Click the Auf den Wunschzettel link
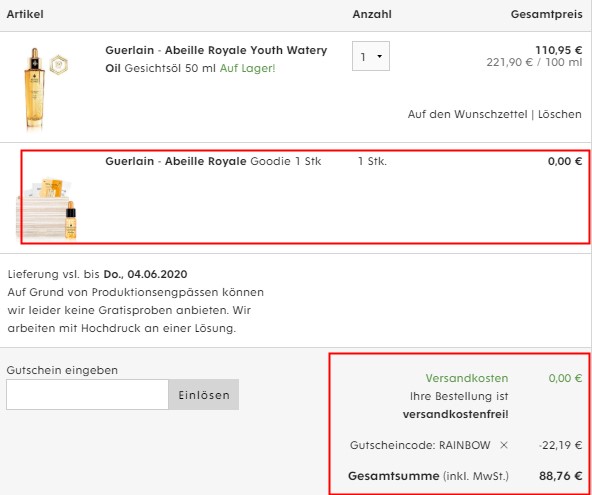The height and width of the screenshot is (495, 592). click(467, 114)
